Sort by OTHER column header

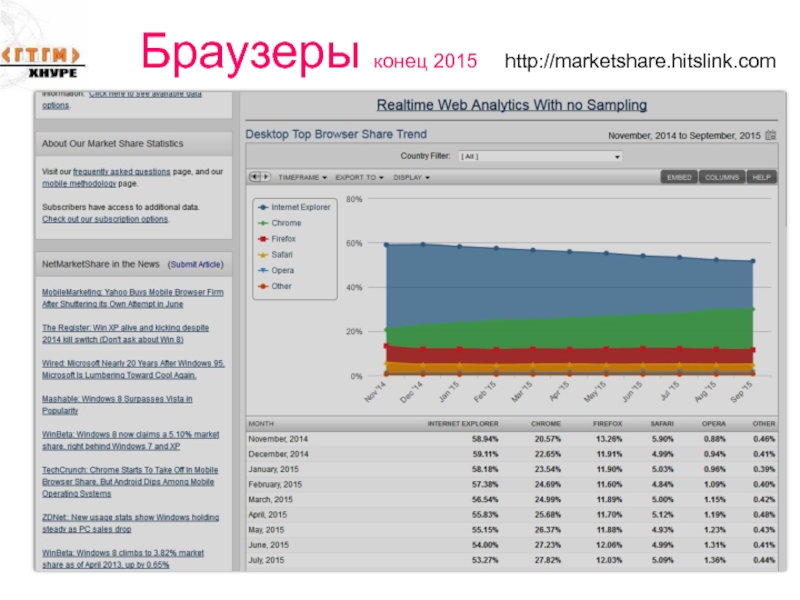[764, 424]
